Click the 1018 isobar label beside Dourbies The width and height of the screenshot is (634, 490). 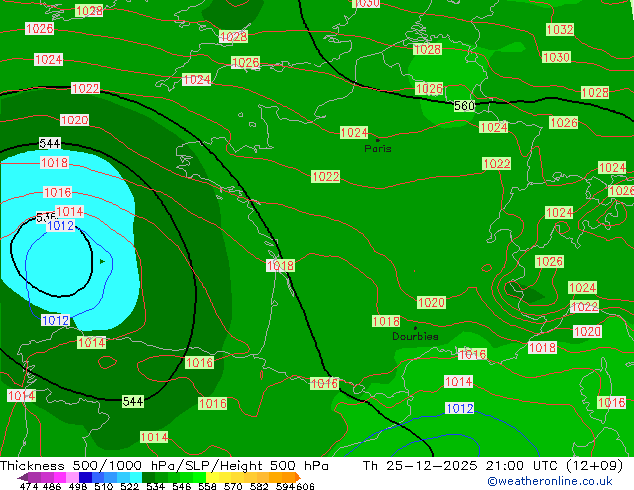(x=386, y=321)
